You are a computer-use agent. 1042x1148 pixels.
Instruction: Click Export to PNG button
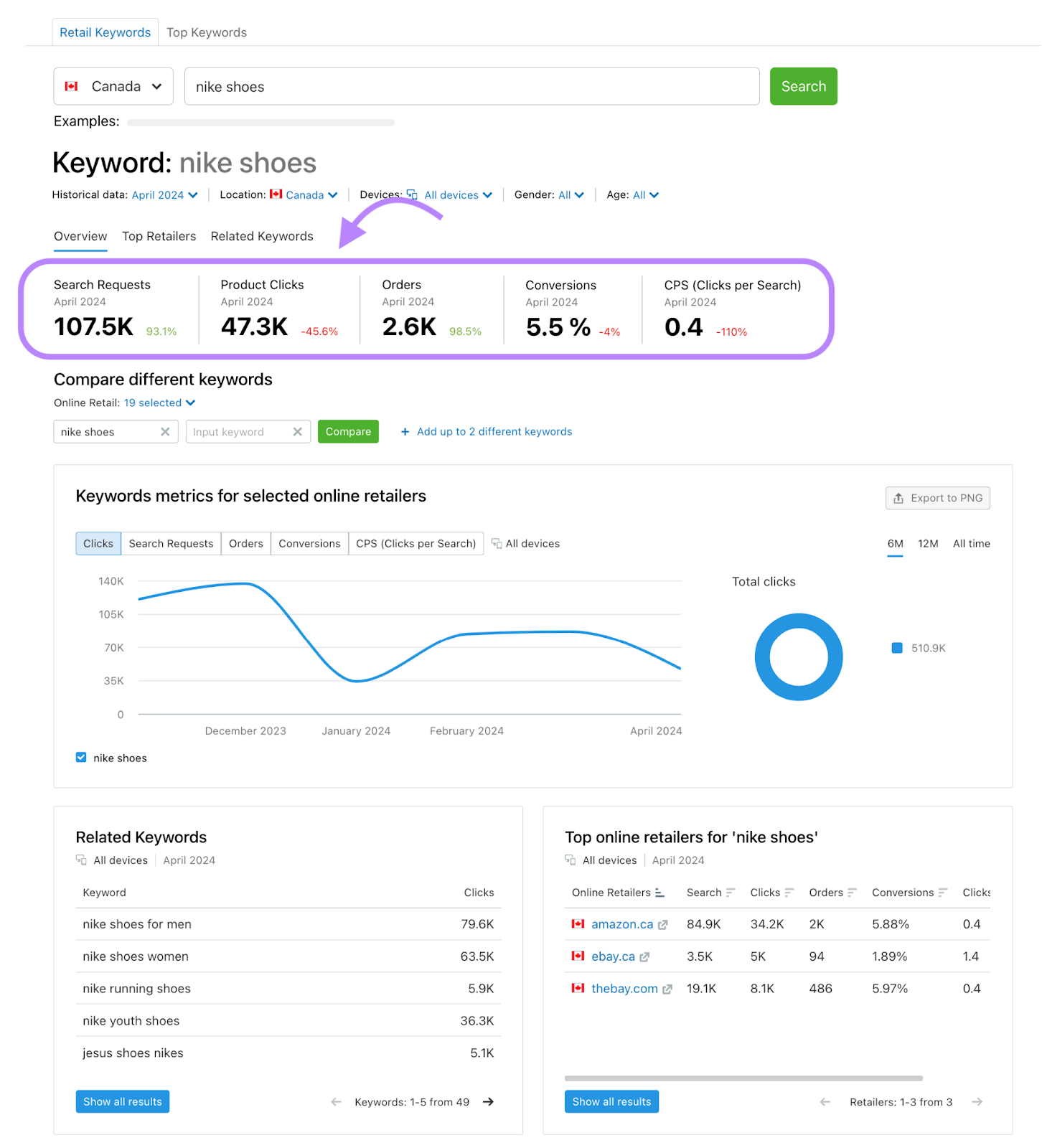click(x=937, y=498)
